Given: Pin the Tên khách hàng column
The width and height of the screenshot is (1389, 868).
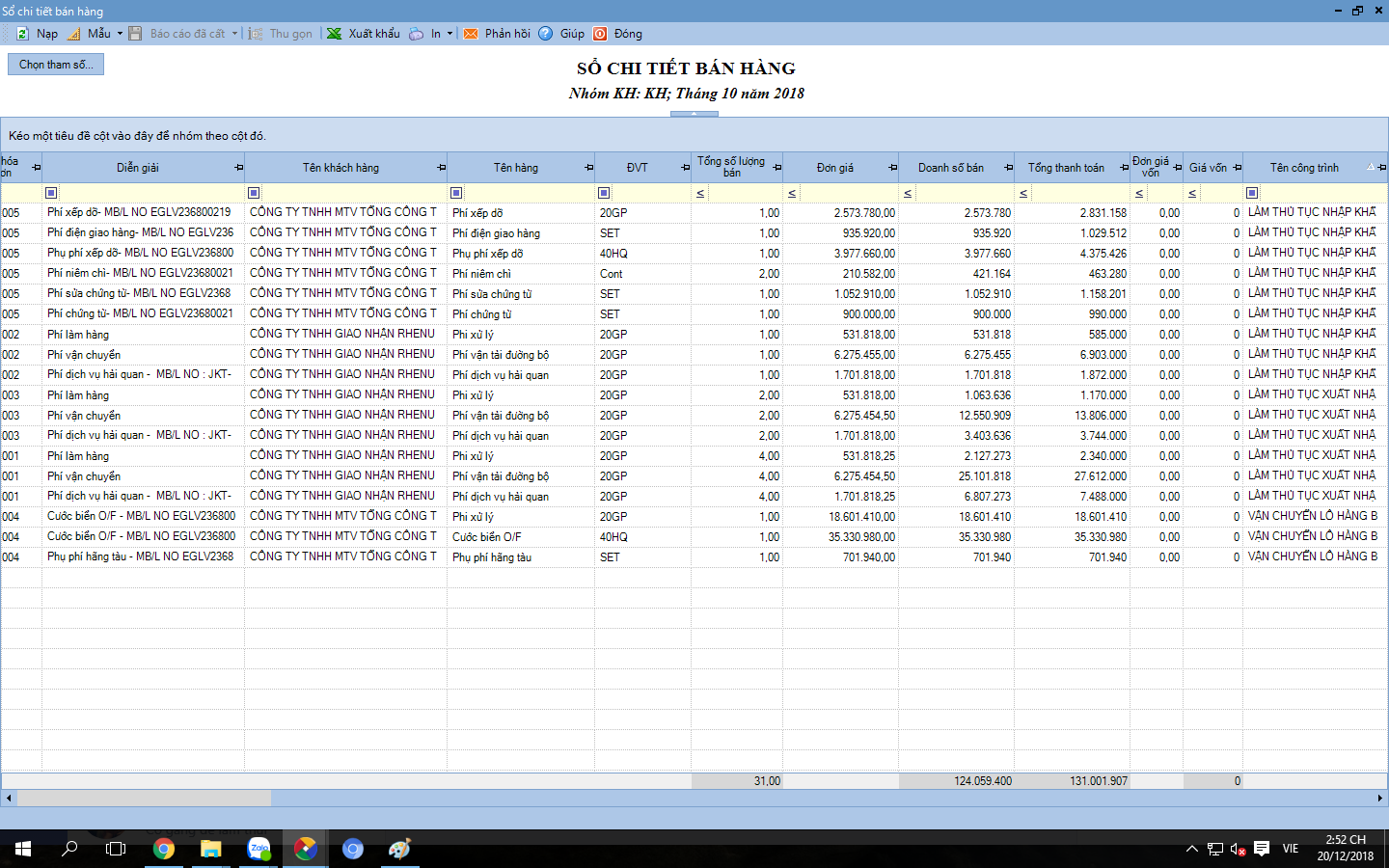Looking at the screenshot, I should click(441, 168).
